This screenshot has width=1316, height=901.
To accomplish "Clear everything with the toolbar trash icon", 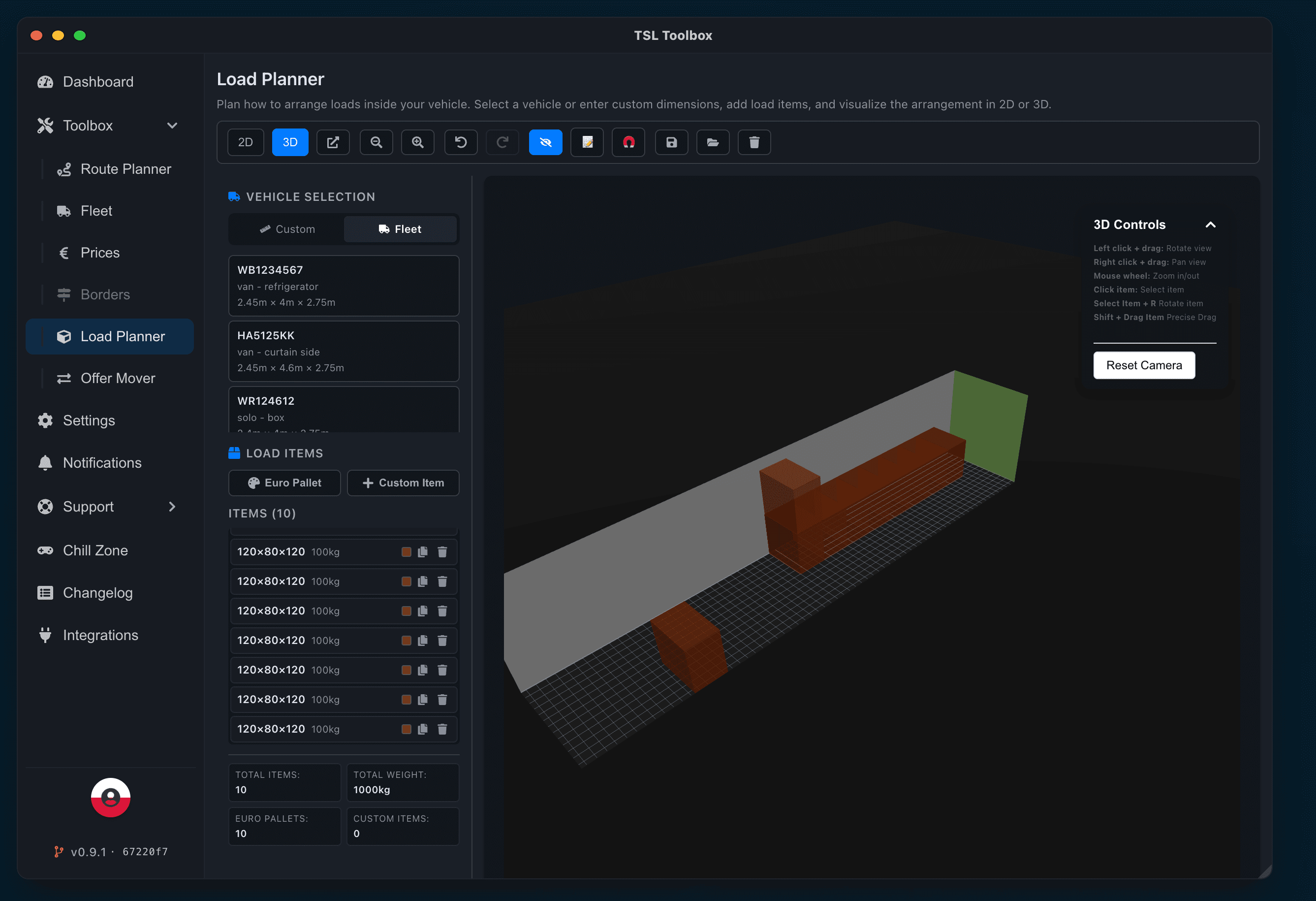I will (754, 142).
